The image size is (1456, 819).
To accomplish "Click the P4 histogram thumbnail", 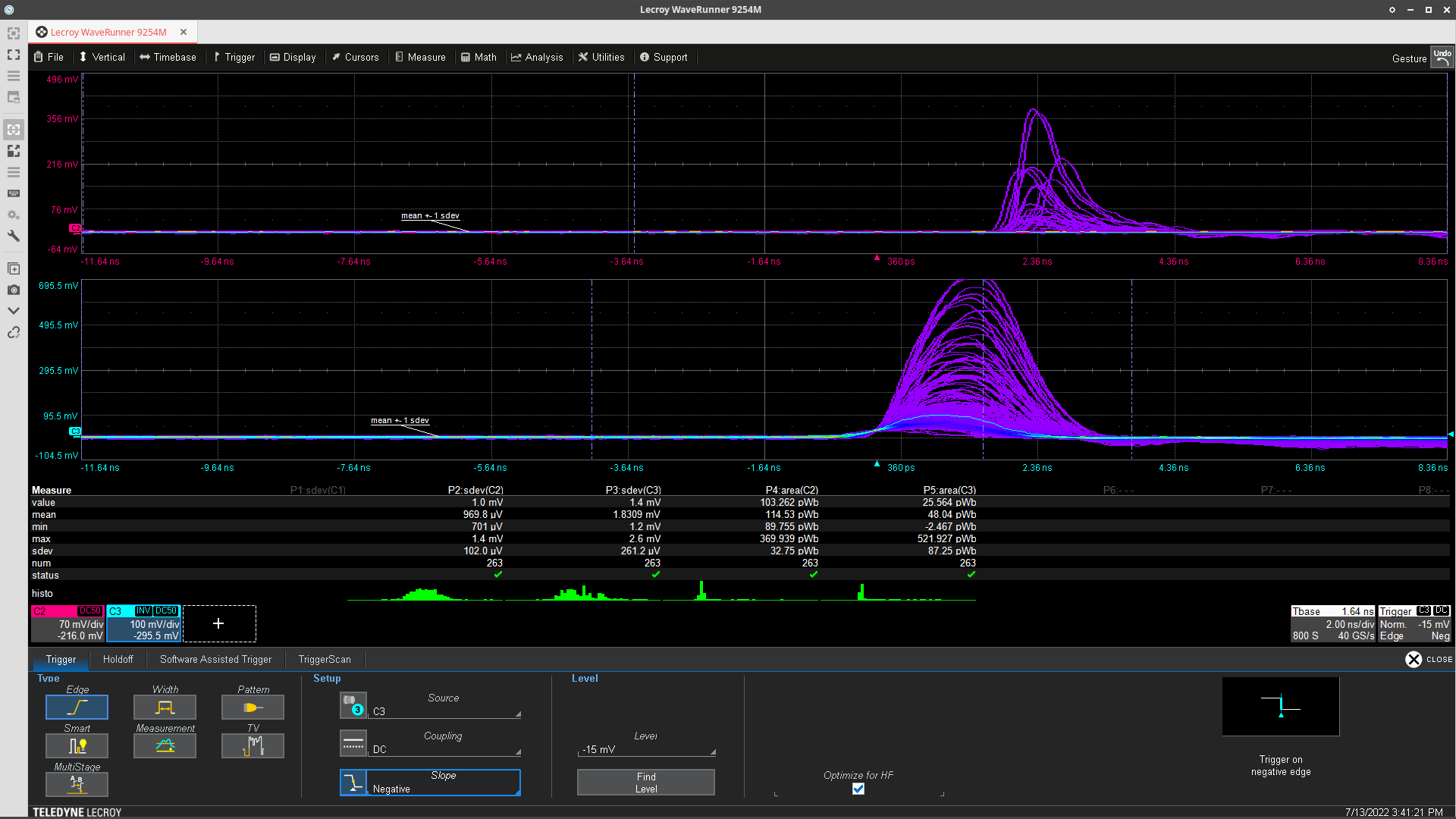I will [x=741, y=592].
